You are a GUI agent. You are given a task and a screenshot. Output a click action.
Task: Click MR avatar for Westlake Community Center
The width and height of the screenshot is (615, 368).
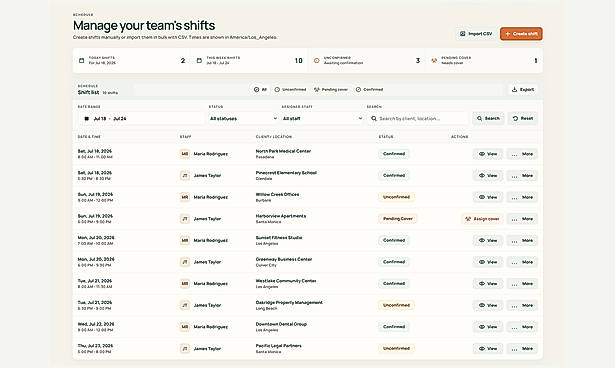coord(185,283)
